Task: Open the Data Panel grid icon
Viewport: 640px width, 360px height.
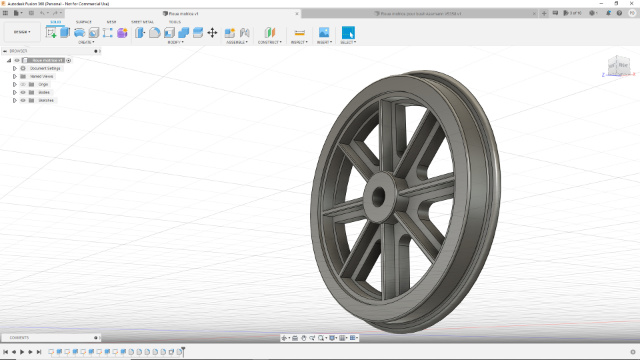Action: 5,13
